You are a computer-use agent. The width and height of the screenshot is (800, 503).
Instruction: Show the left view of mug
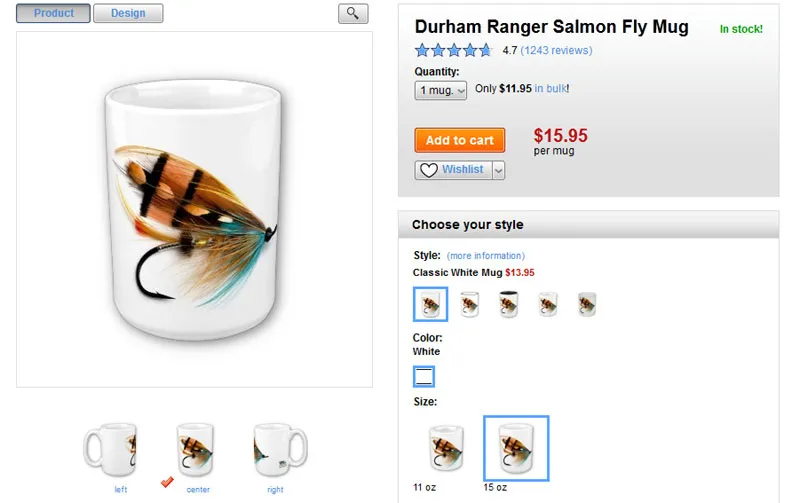point(110,452)
